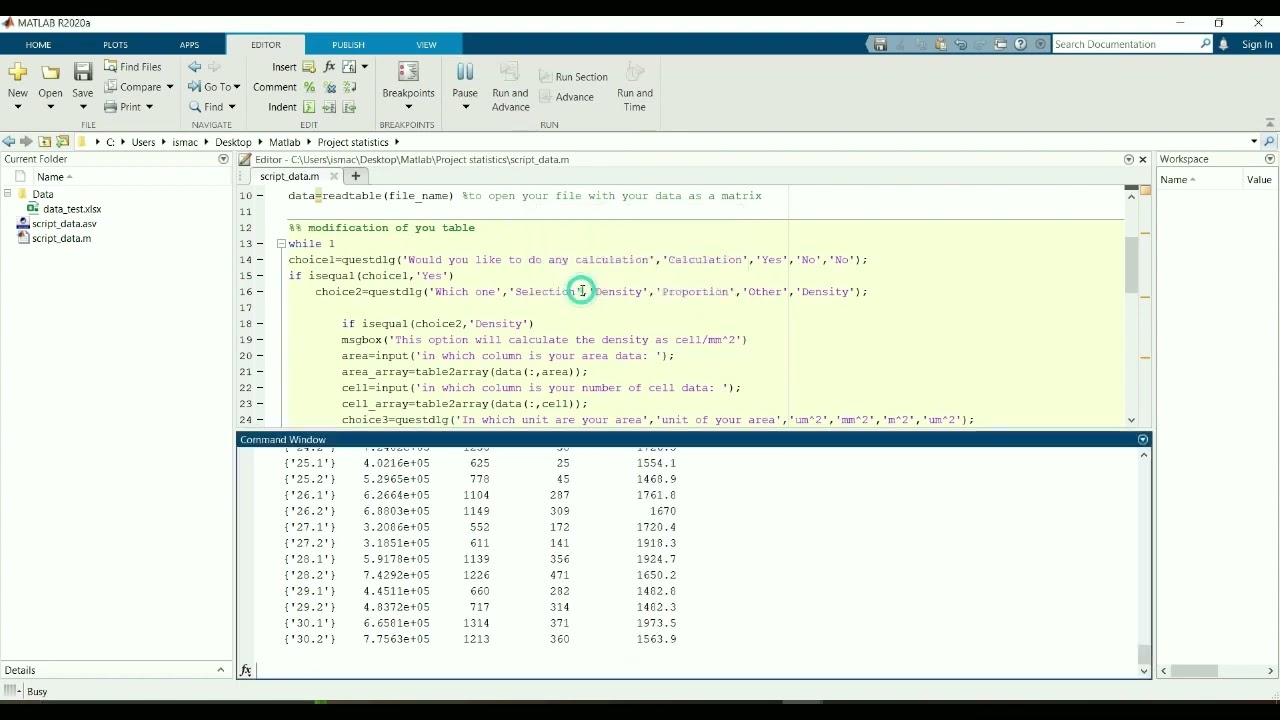Screen dimensions: 1280x720
Task: Click the Uncomment icon
Action: pyautogui.click(x=329, y=87)
